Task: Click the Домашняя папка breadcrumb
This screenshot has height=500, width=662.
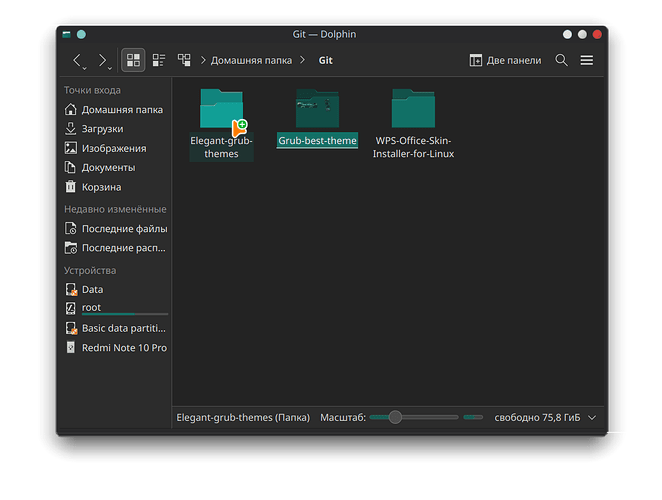Action: click(251, 60)
